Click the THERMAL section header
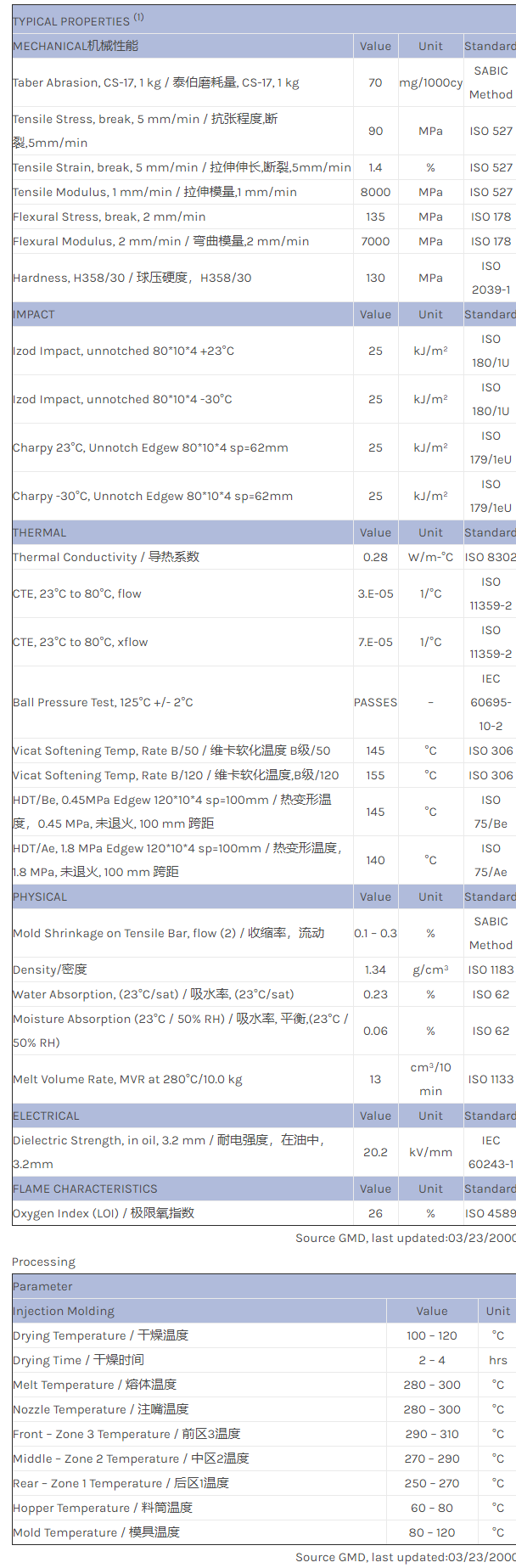 39,533
